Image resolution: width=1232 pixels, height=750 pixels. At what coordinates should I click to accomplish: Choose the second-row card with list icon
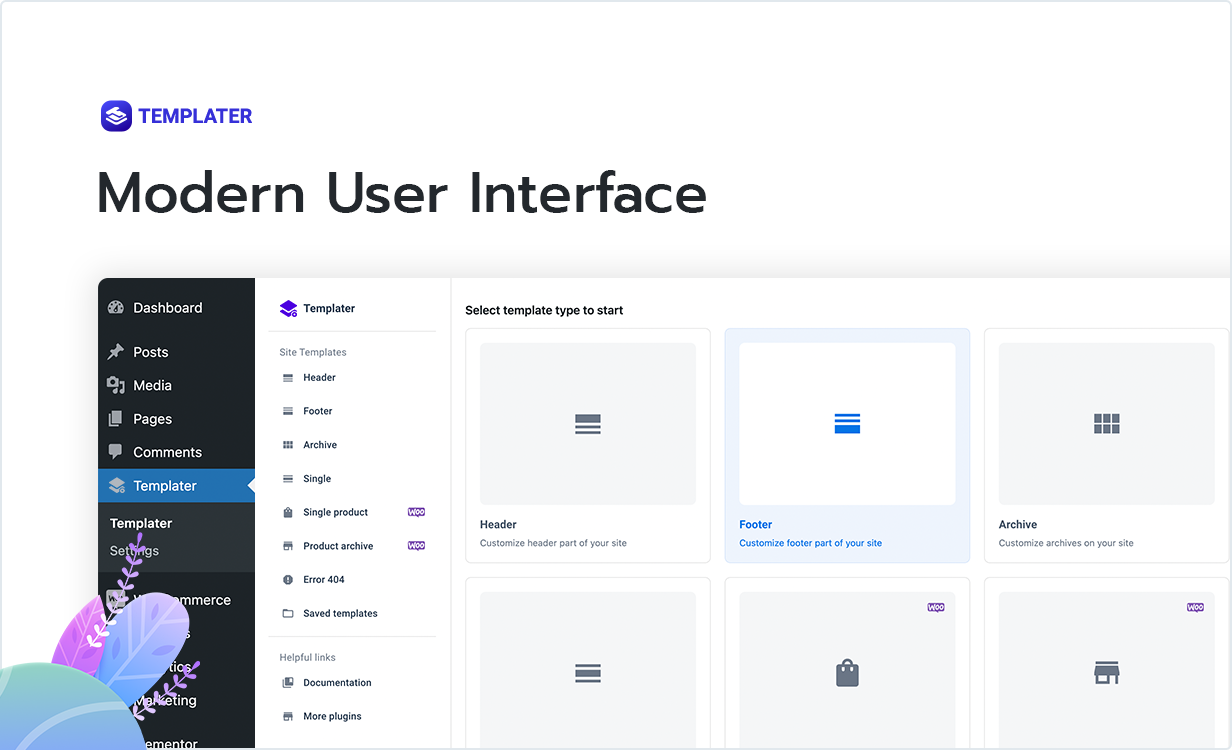588,664
